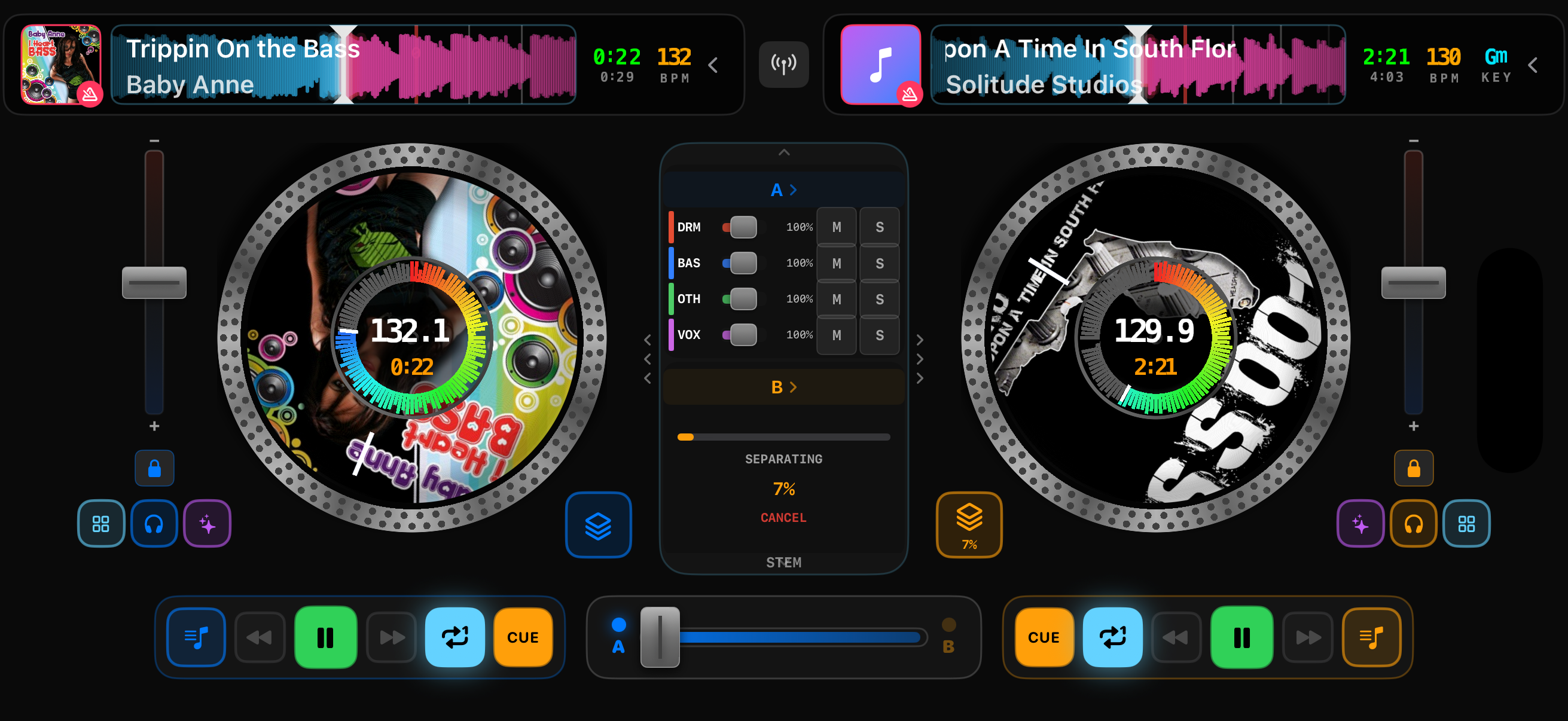
Task: Solo the OTH stem
Action: coord(880,299)
